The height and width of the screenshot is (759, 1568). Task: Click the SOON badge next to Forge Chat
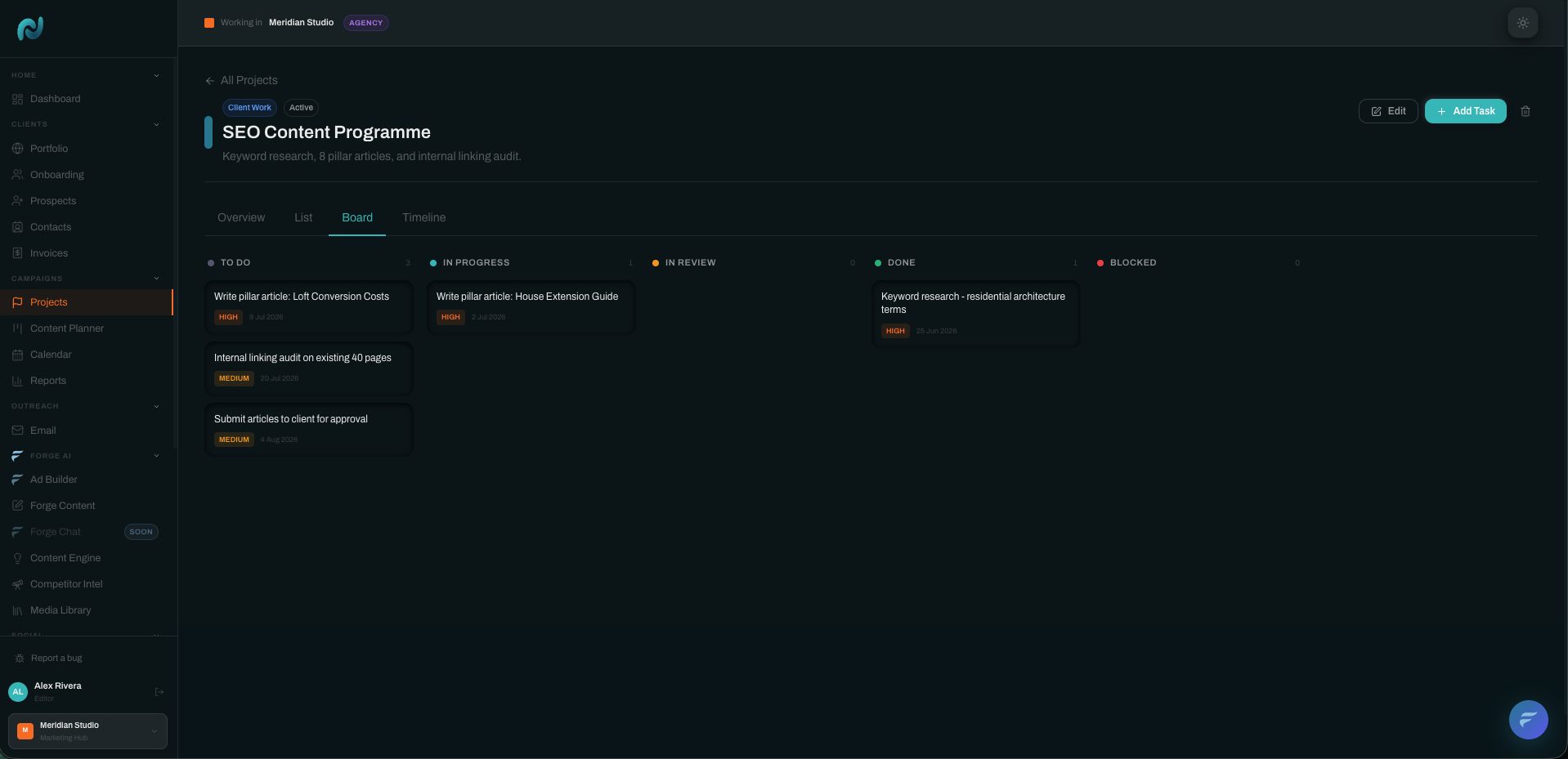tap(141, 532)
